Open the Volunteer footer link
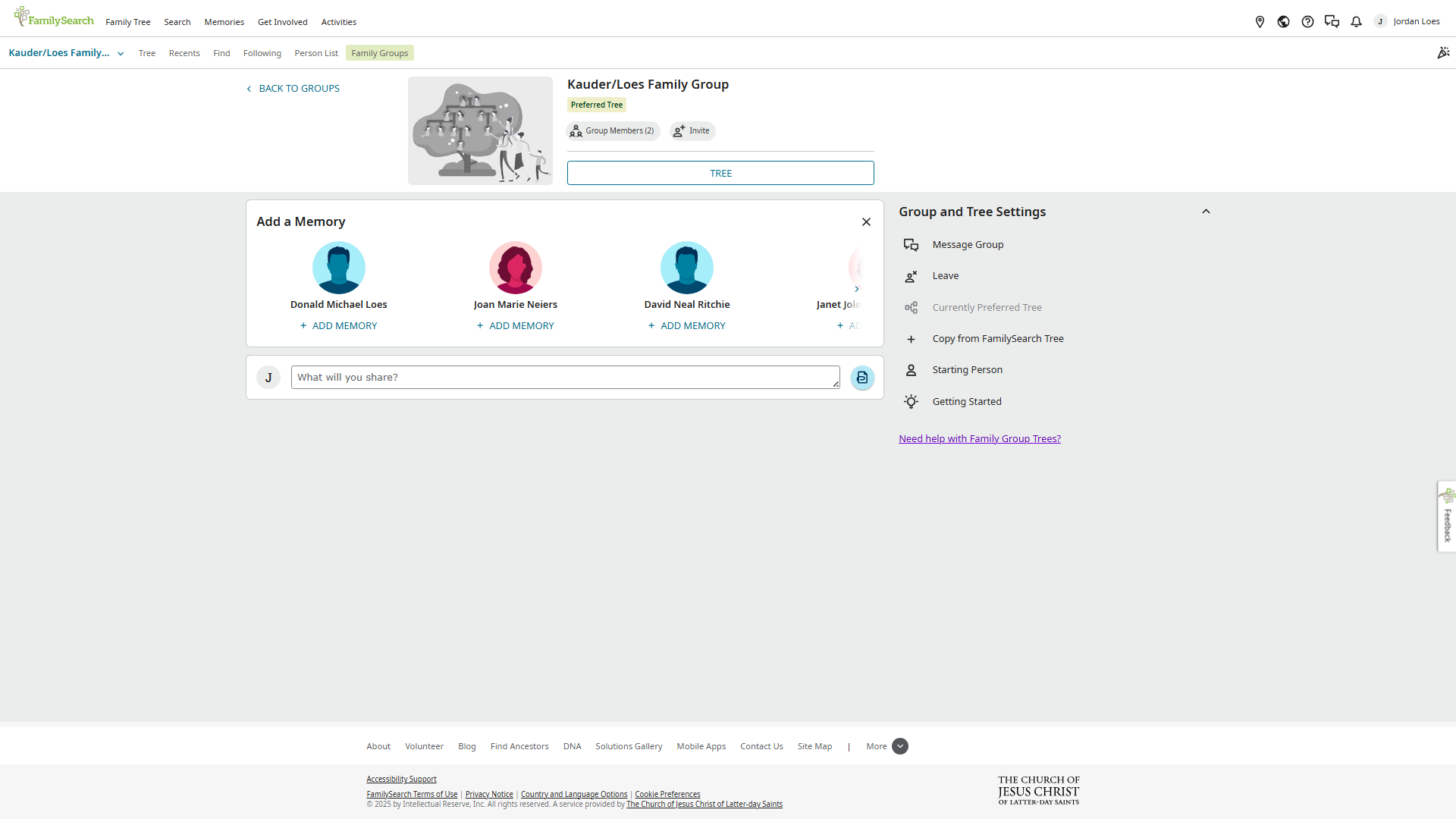1456x819 pixels. tap(424, 747)
